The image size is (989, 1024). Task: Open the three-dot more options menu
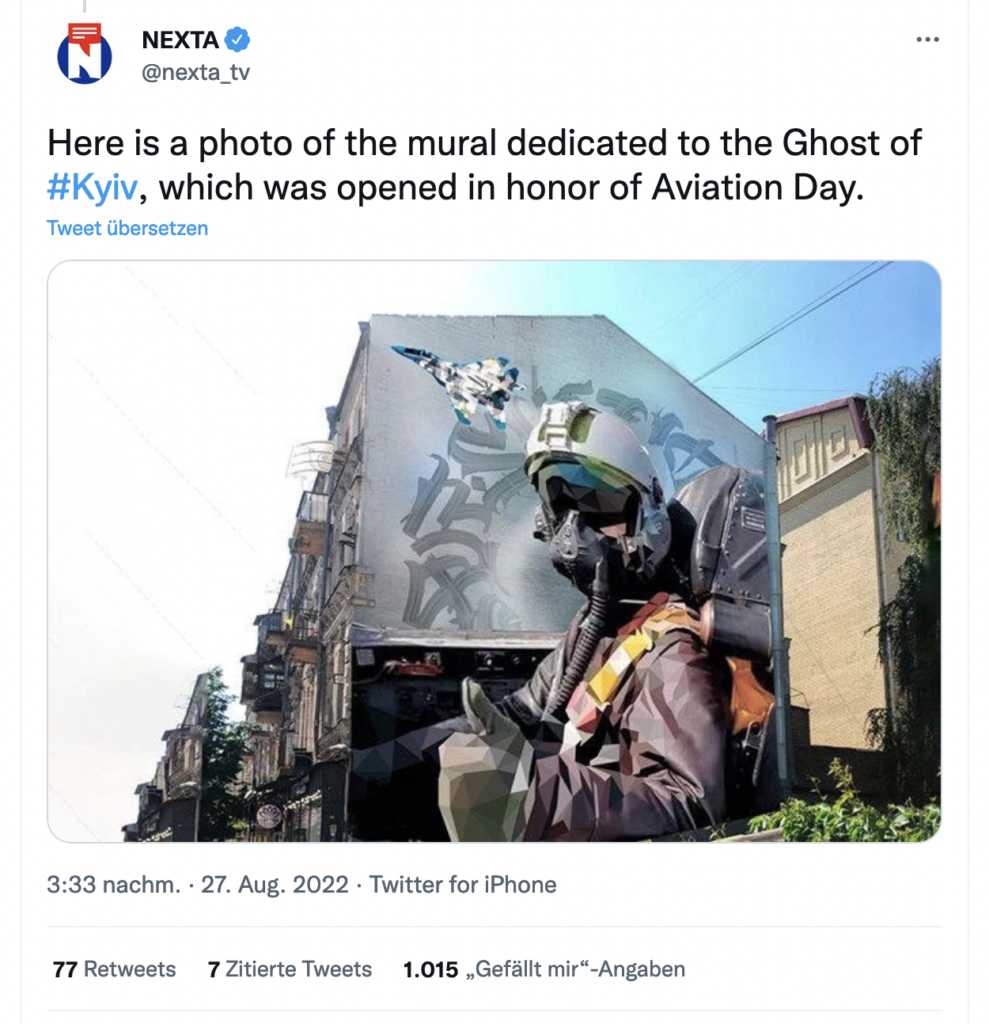click(928, 40)
